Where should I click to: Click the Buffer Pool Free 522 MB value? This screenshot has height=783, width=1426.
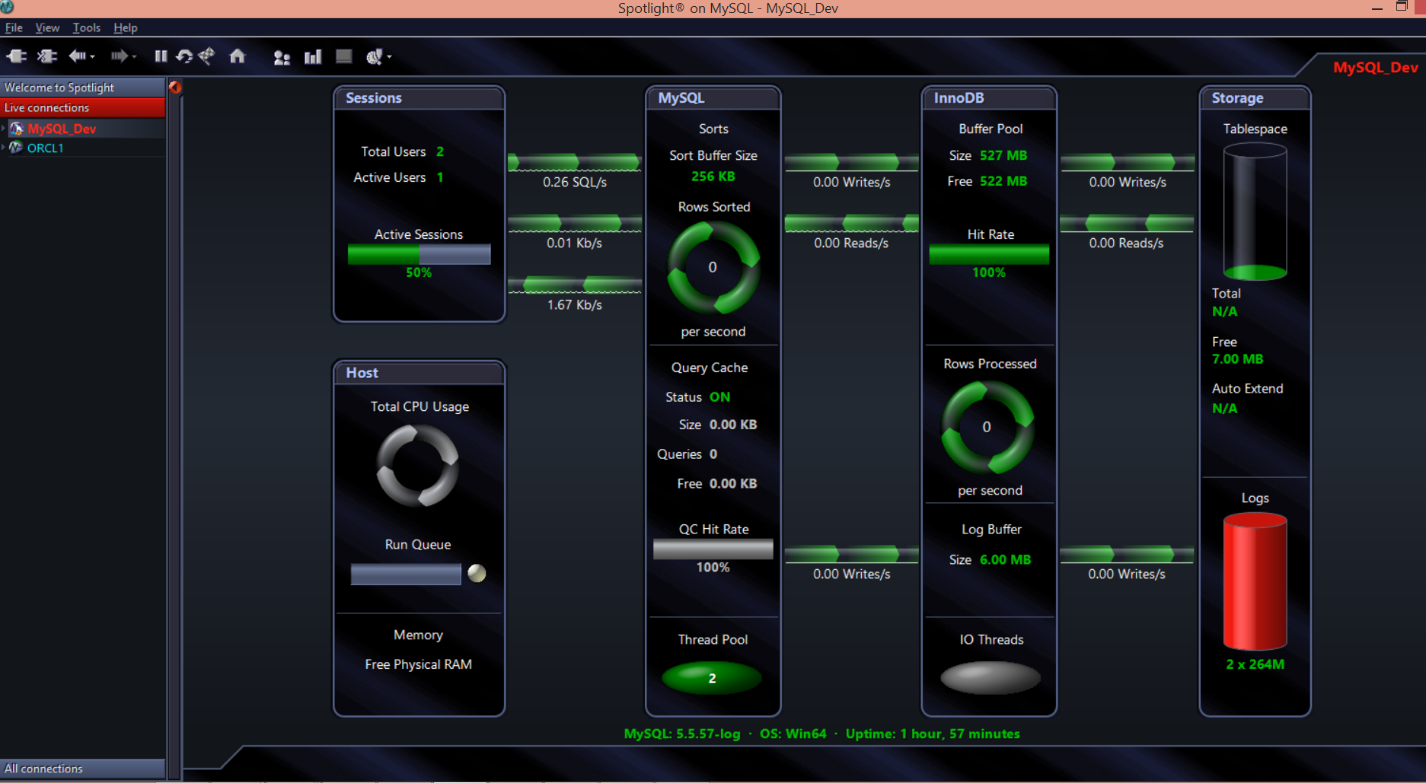coord(1003,182)
